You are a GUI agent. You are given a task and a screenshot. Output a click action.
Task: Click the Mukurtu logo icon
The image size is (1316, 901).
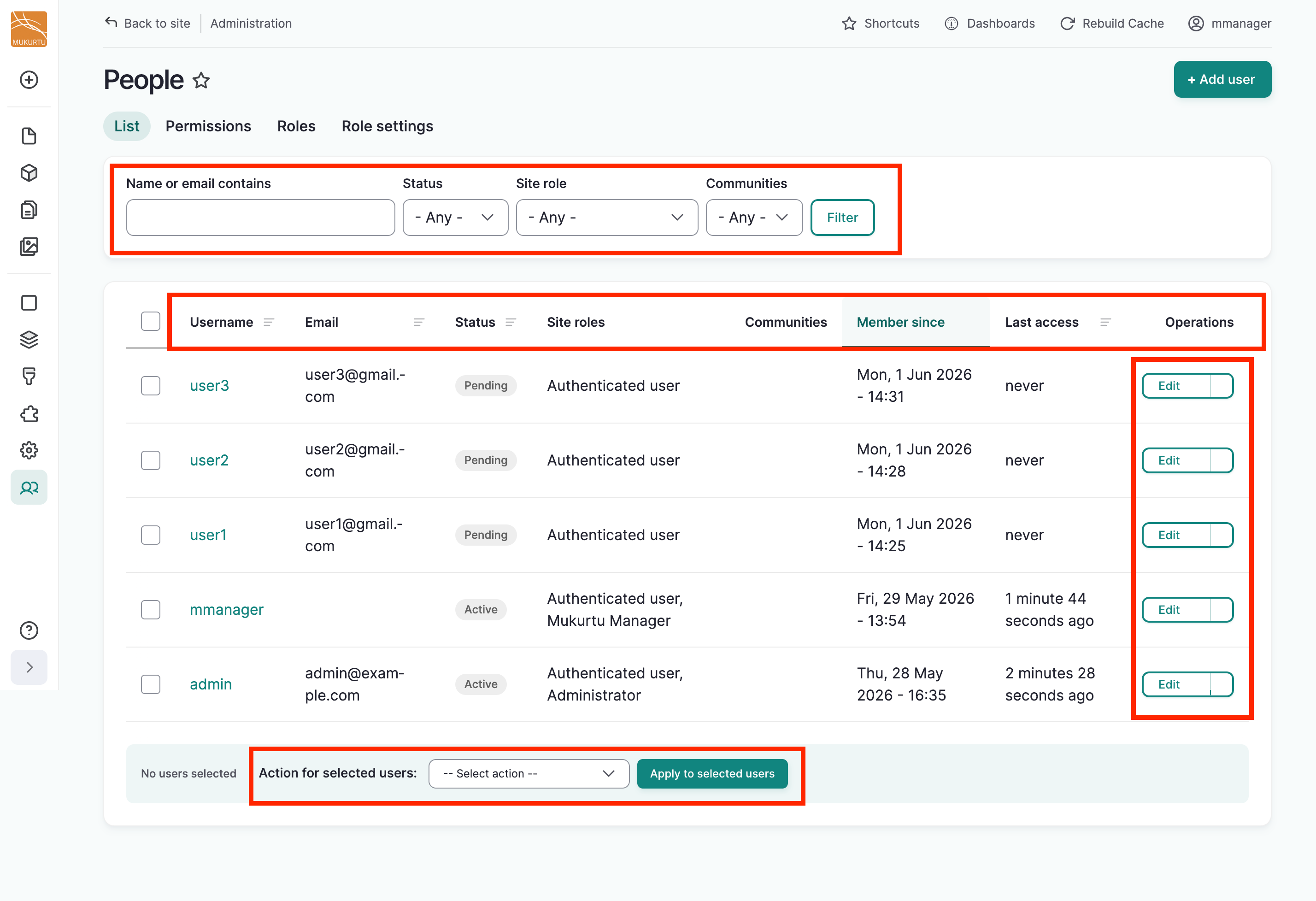tap(29, 29)
